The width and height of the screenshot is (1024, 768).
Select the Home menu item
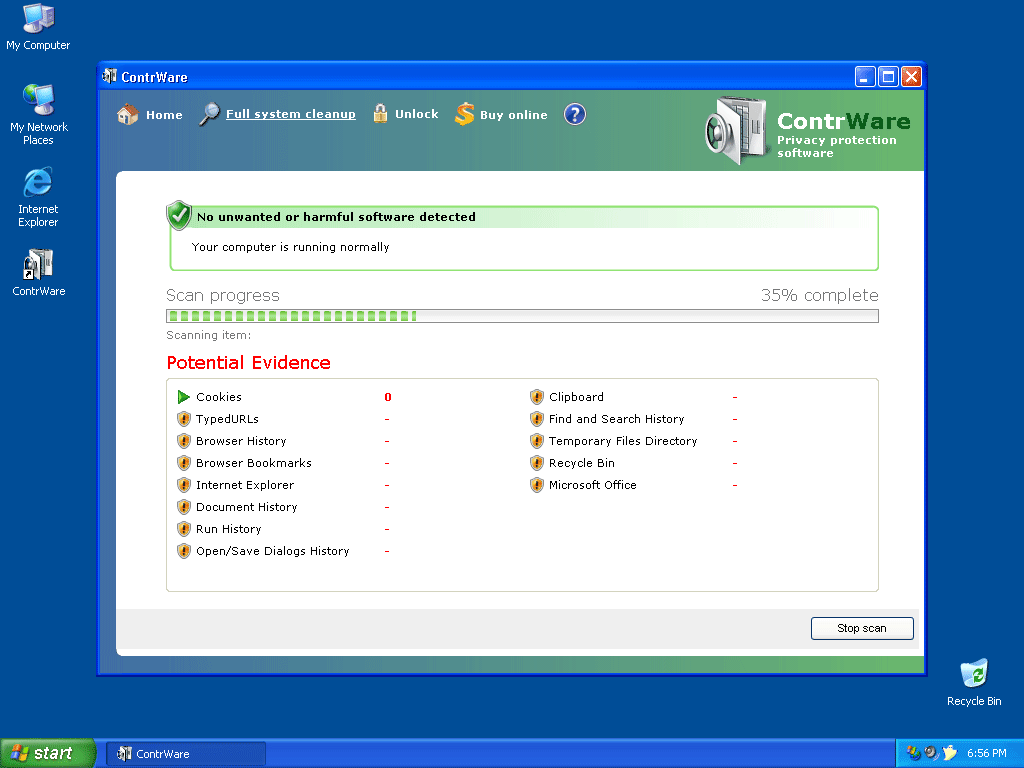click(164, 115)
